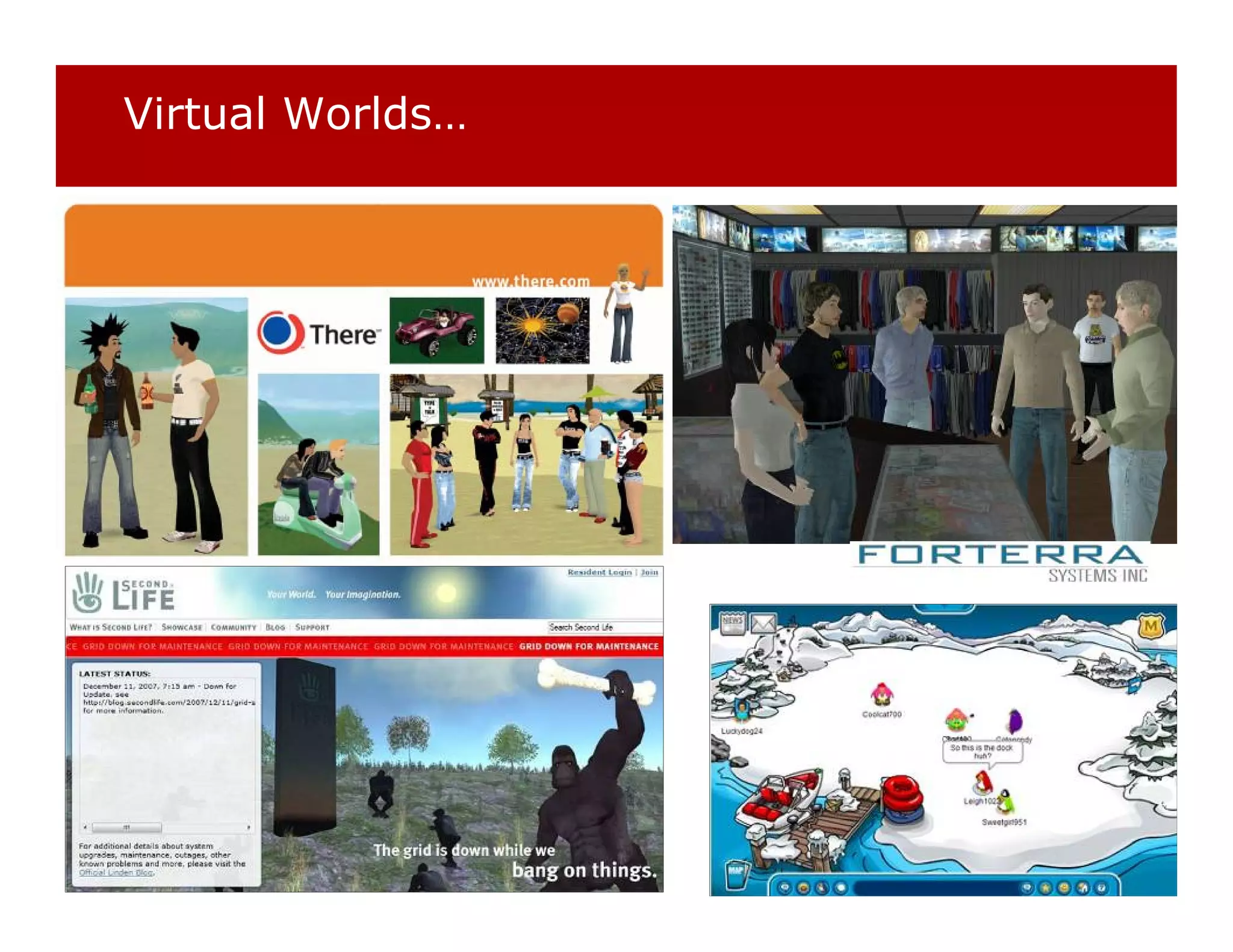Click the help question mark icon
The image size is (1233, 952).
coord(1101,887)
